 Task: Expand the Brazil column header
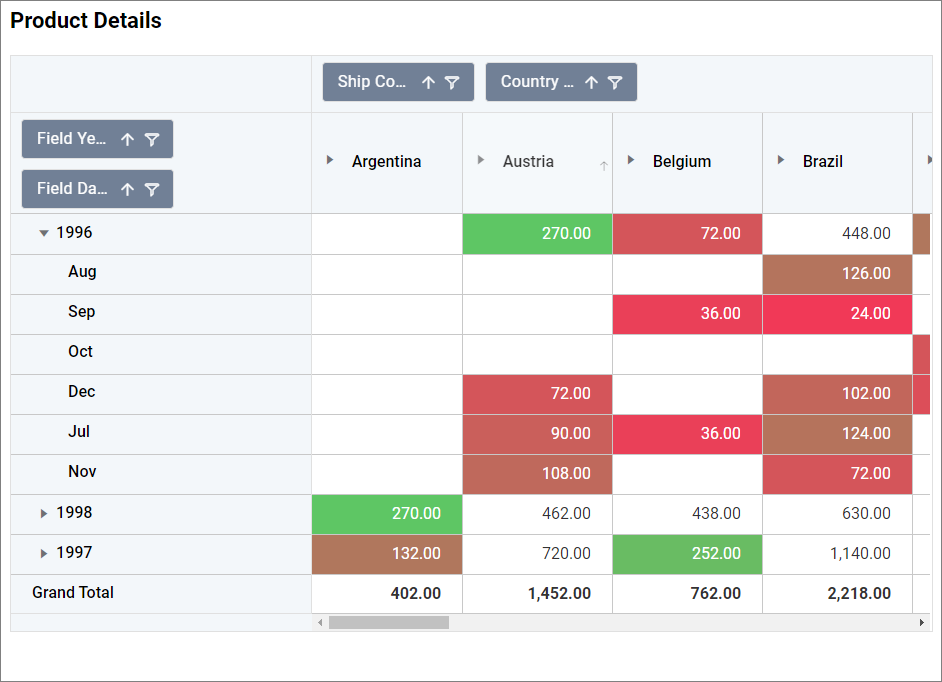tap(781, 160)
